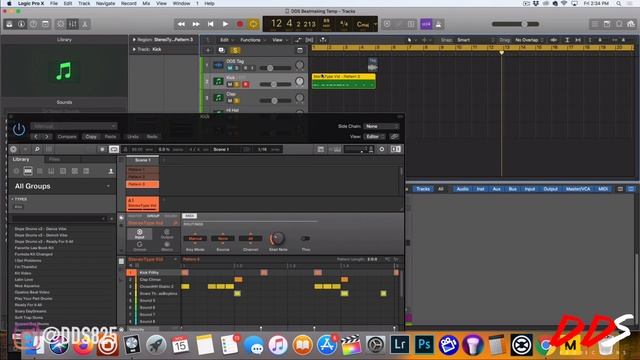
Task: Open the Side Chain None dropdown
Action: (x=381, y=127)
